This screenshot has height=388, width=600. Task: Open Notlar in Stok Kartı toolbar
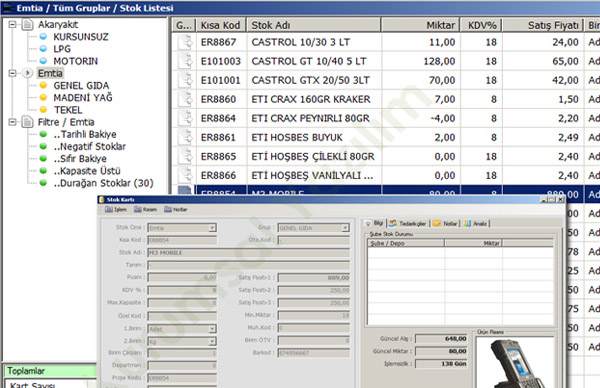[176, 209]
